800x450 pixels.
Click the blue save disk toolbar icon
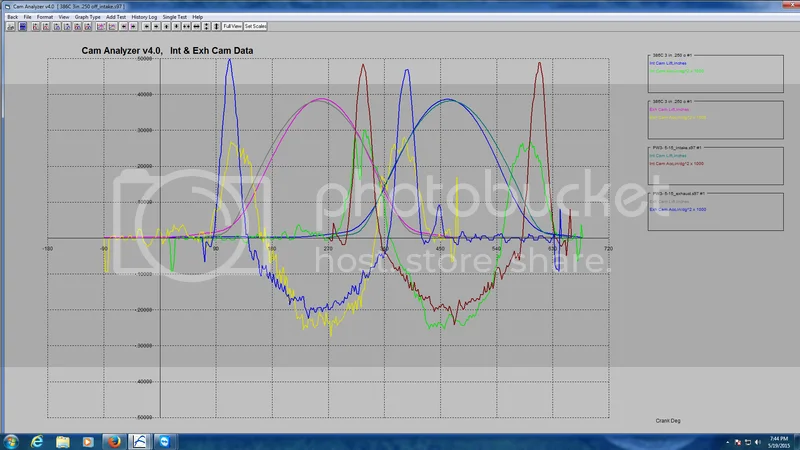click(23, 25)
